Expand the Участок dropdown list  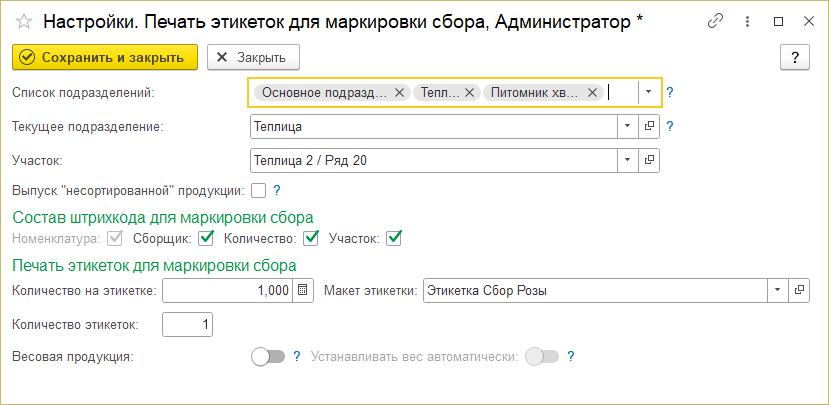click(628, 160)
